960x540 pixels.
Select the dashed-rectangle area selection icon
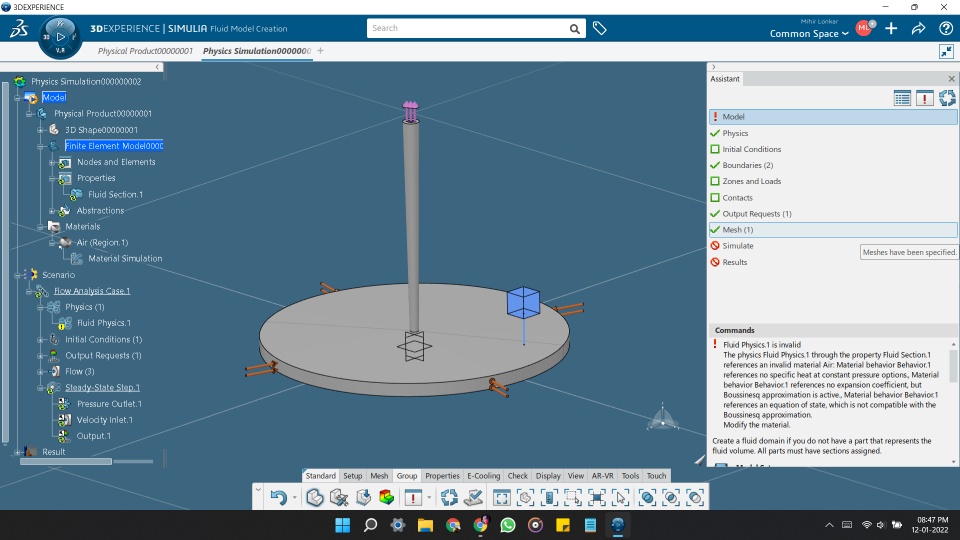click(x=573, y=497)
